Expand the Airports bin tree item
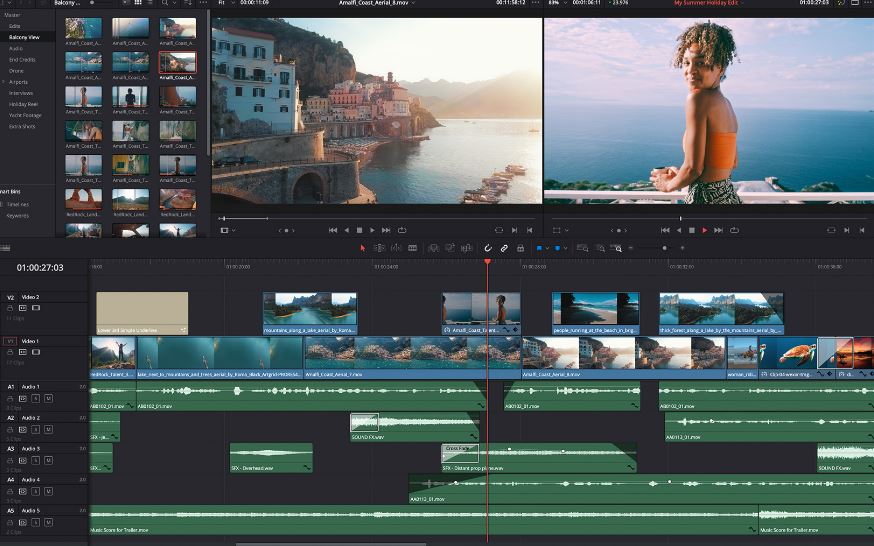 pos(3,82)
